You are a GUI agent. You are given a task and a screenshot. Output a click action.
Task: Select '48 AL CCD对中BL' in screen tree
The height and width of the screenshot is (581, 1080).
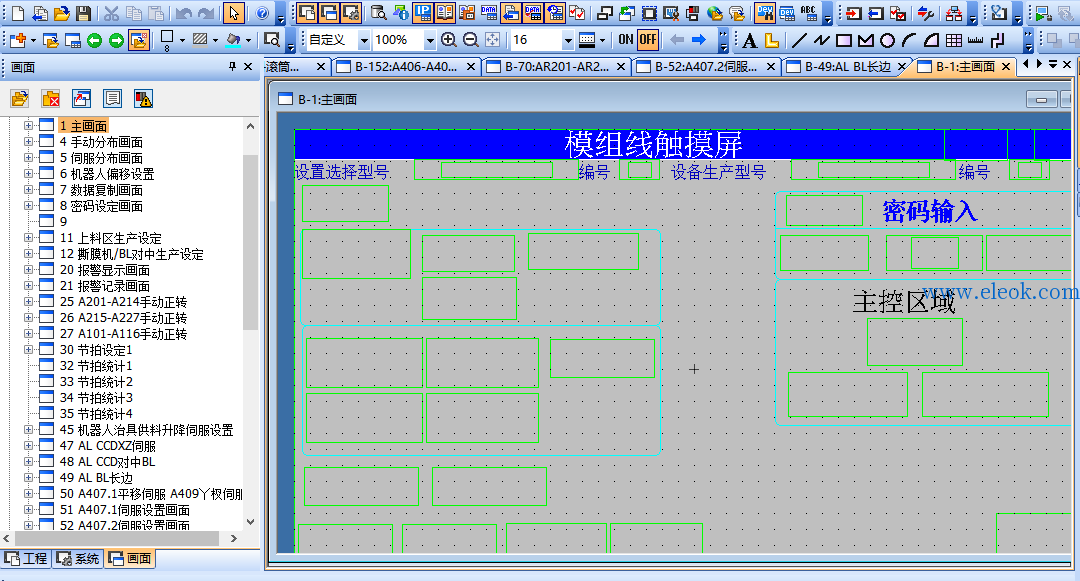(107, 461)
